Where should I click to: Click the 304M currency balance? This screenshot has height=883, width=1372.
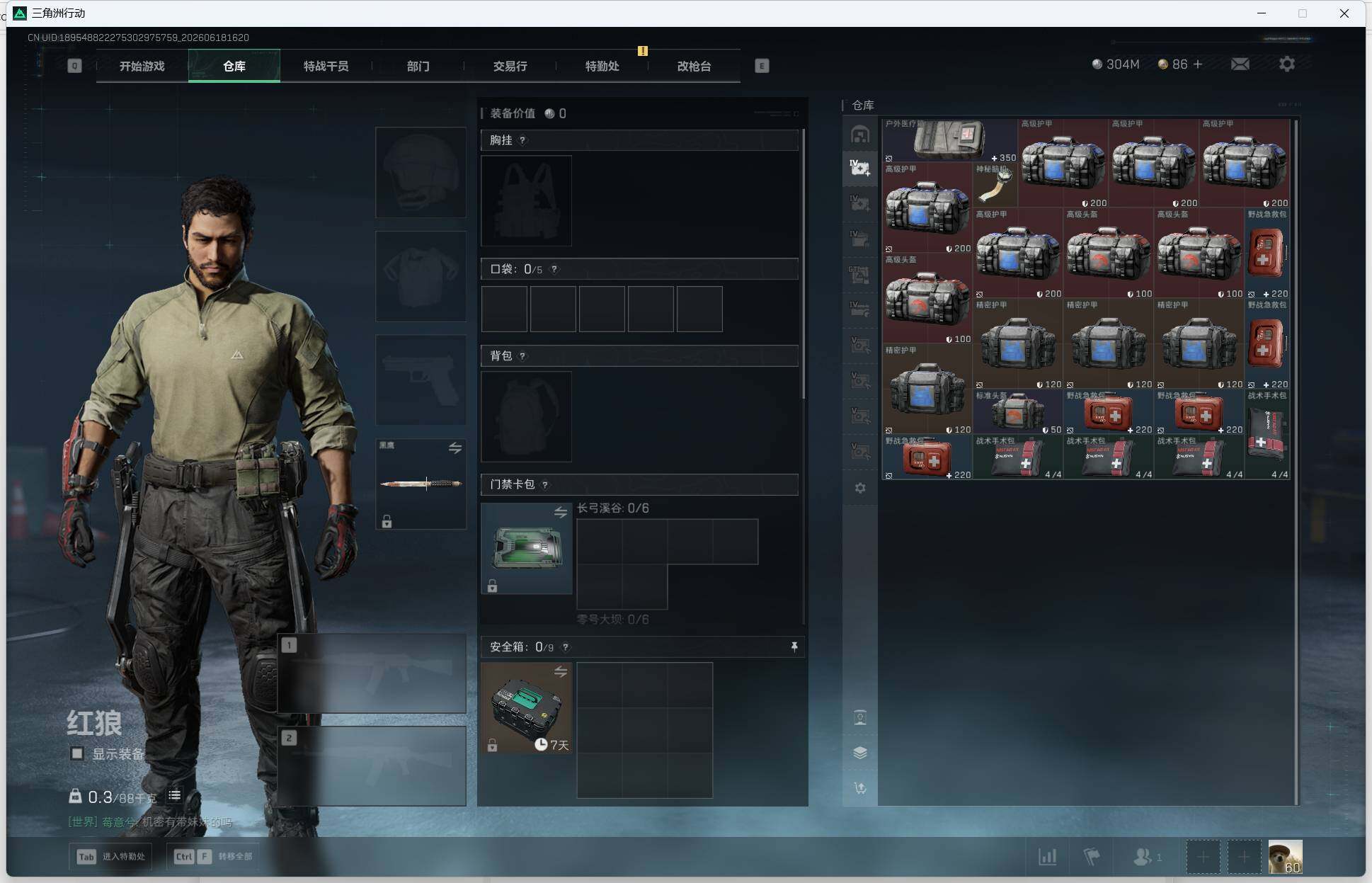1116,64
